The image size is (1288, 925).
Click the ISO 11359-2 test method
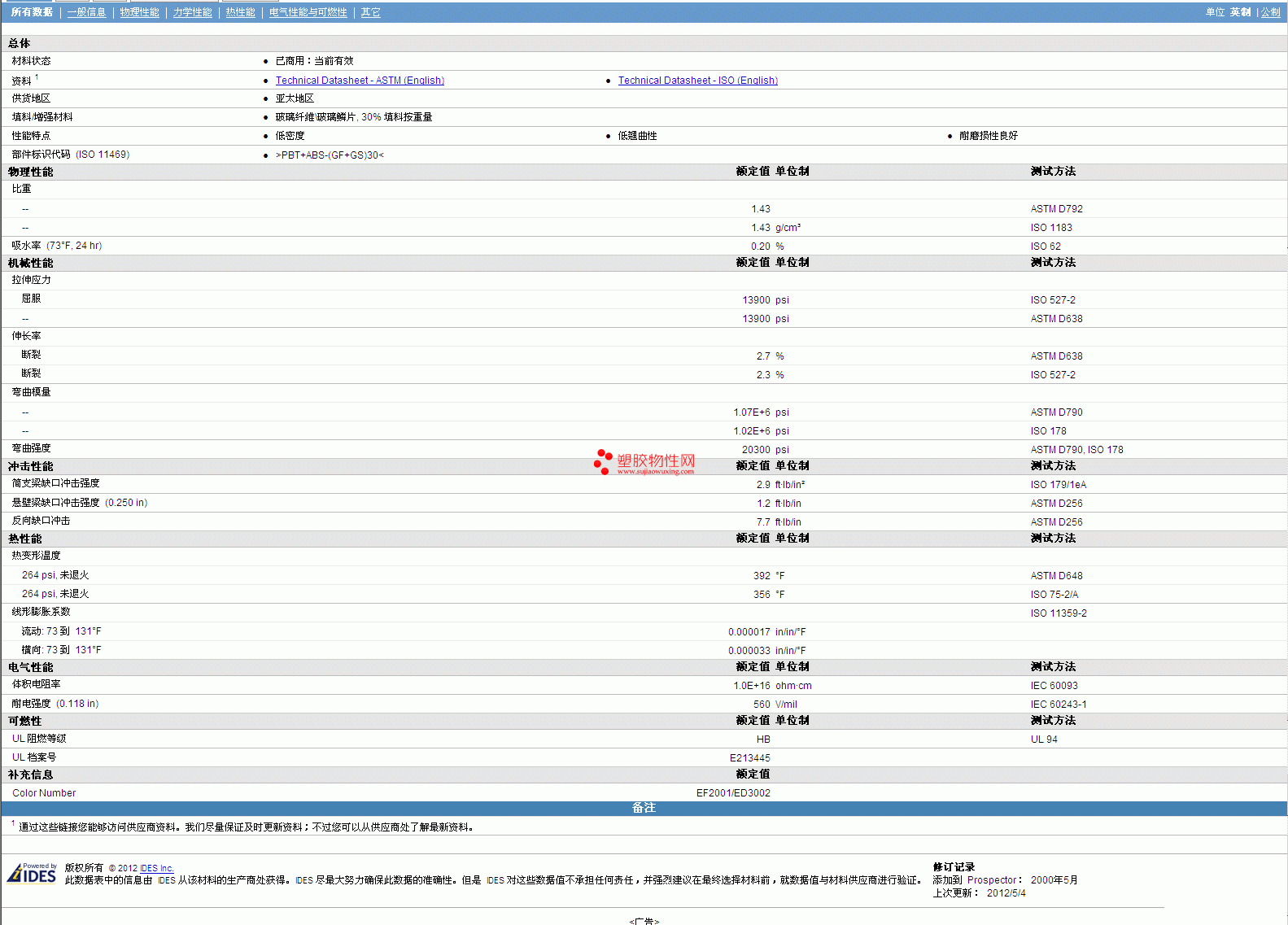coord(1059,613)
